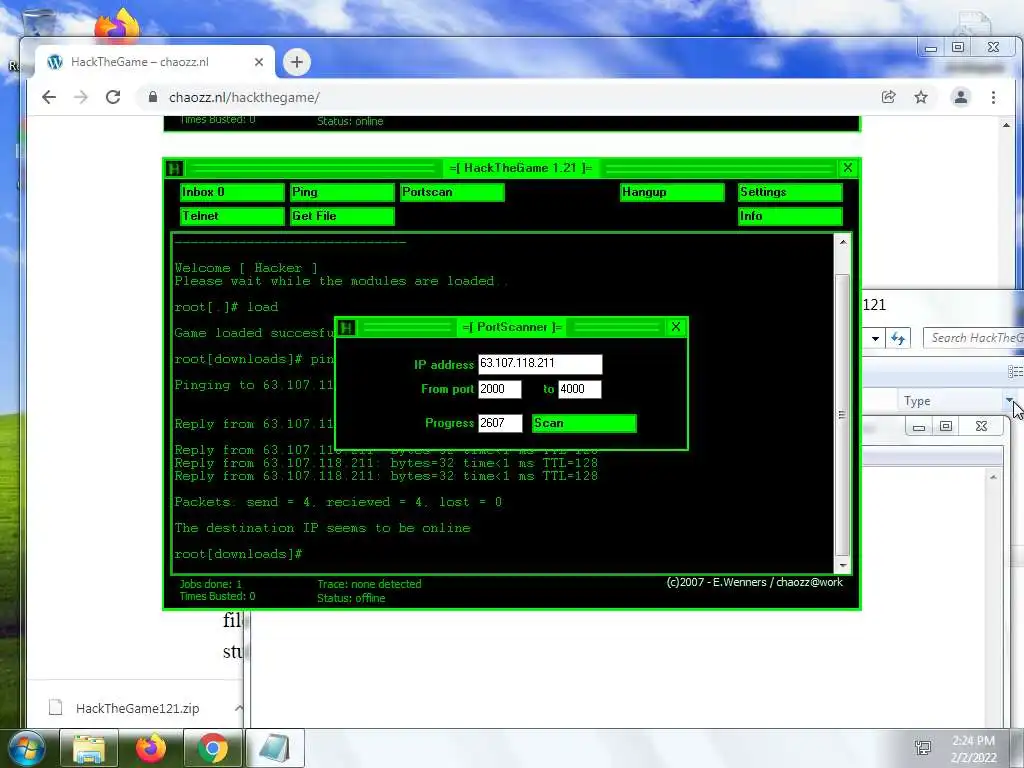
Task: Click Trace: none detected text
Action: point(370,584)
